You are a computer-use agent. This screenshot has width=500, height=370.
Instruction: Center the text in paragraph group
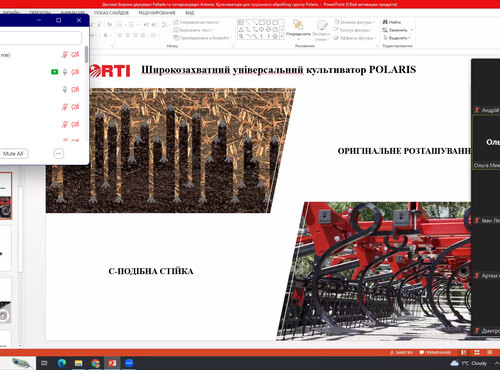tap(127, 35)
